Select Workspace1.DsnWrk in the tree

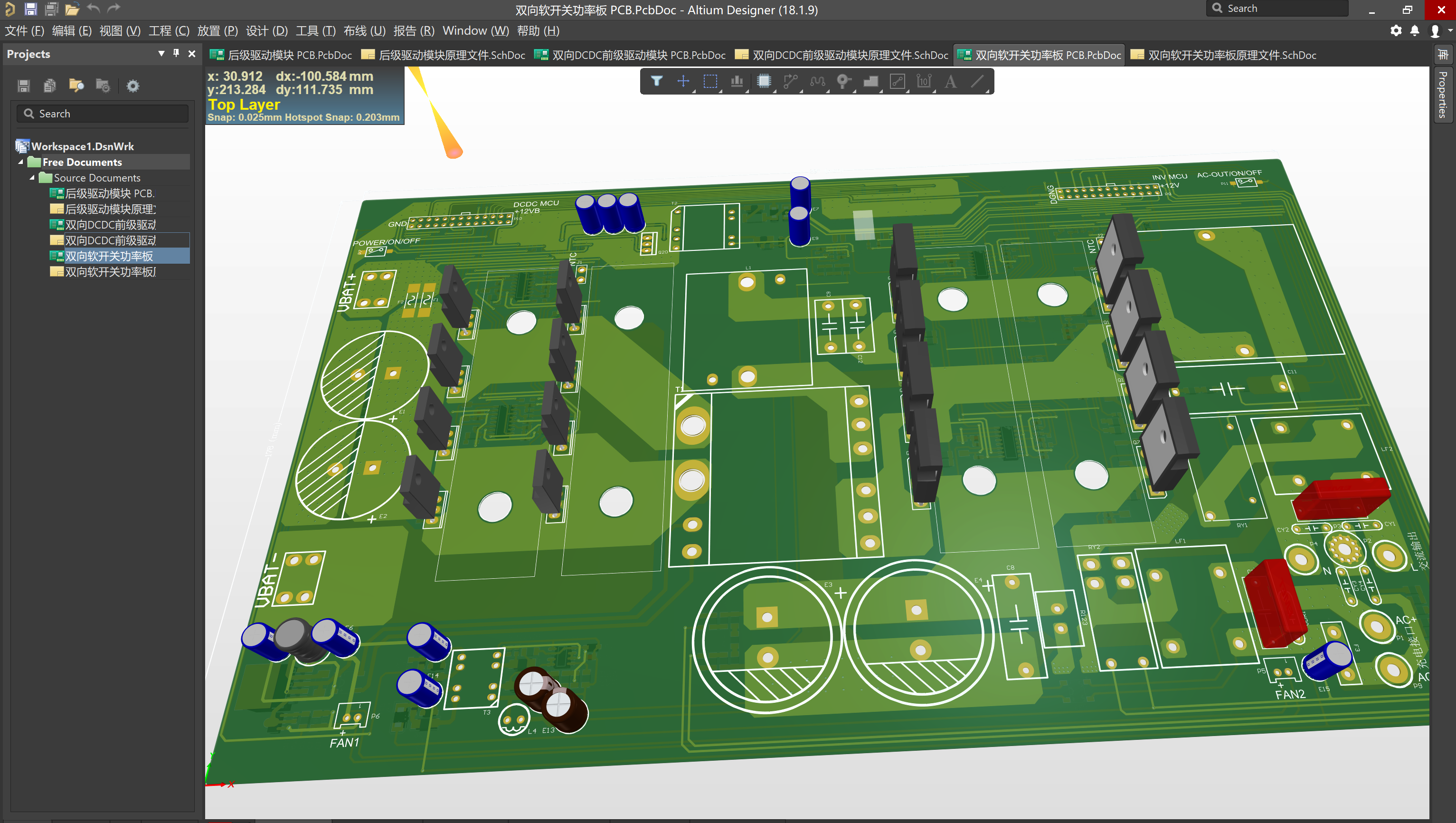click(83, 146)
